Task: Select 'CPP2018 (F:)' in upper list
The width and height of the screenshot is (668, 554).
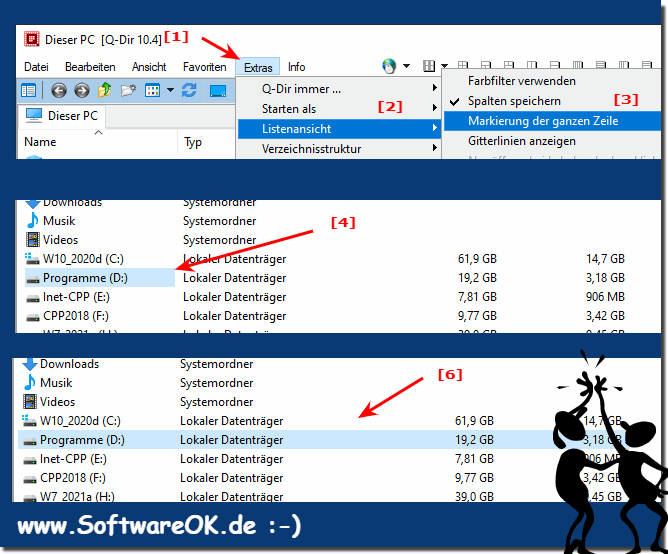Action: pyautogui.click(x=76, y=316)
